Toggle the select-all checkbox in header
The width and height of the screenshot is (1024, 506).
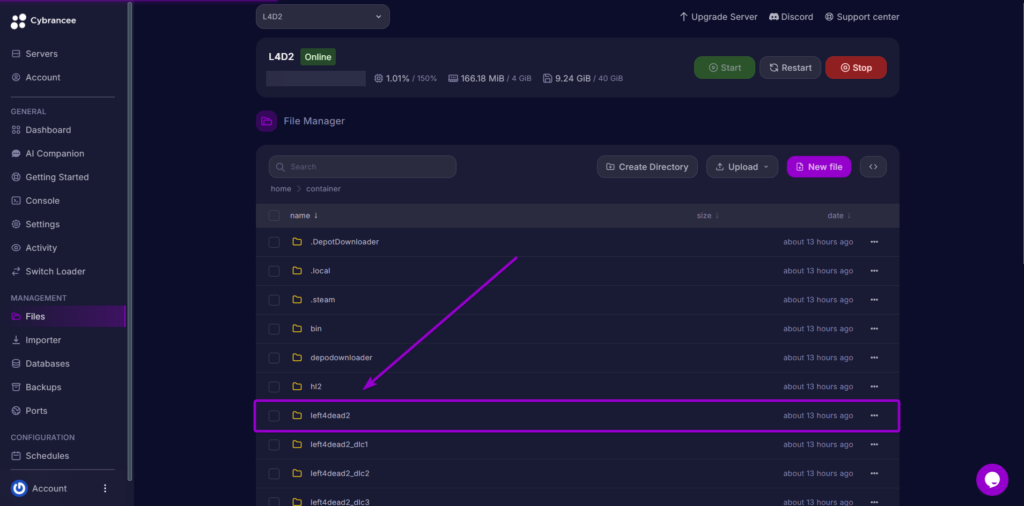[274, 215]
